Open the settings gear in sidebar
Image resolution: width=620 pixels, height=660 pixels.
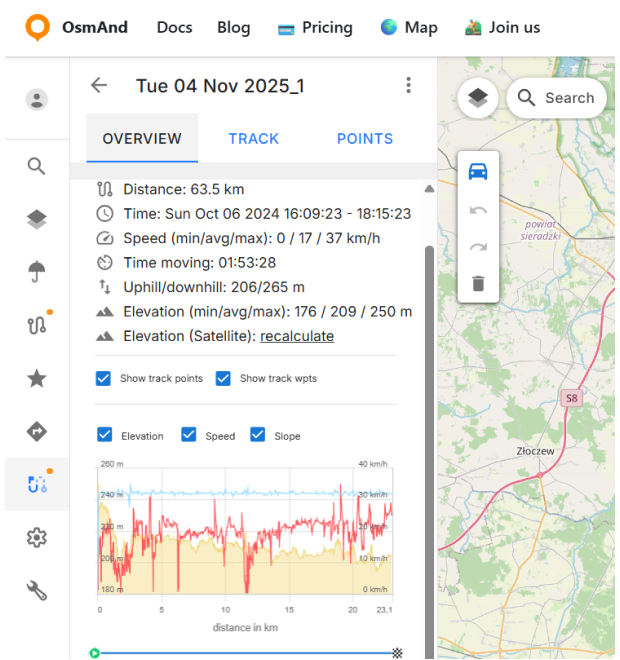click(37, 538)
